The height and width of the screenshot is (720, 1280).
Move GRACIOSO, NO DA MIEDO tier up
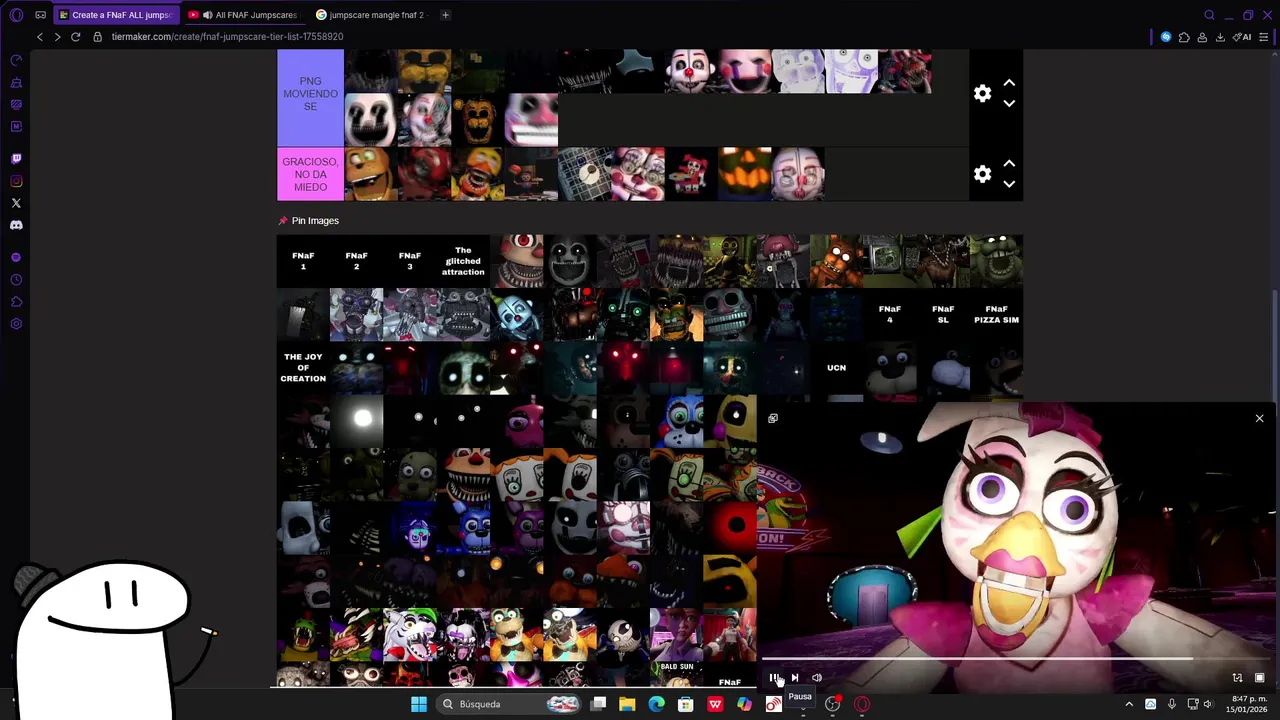click(1009, 163)
